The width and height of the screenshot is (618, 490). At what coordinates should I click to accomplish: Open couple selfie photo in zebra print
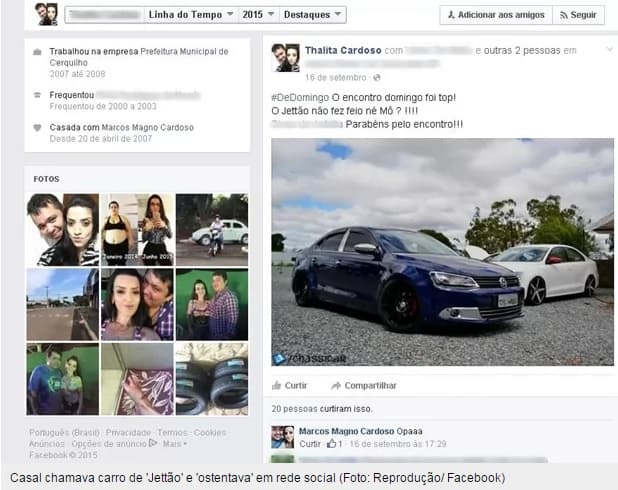pos(63,229)
